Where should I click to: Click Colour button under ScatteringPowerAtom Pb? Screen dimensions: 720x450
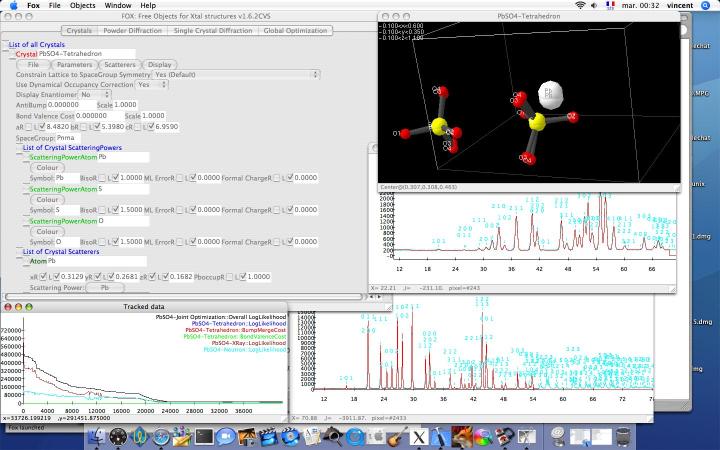click(47, 168)
